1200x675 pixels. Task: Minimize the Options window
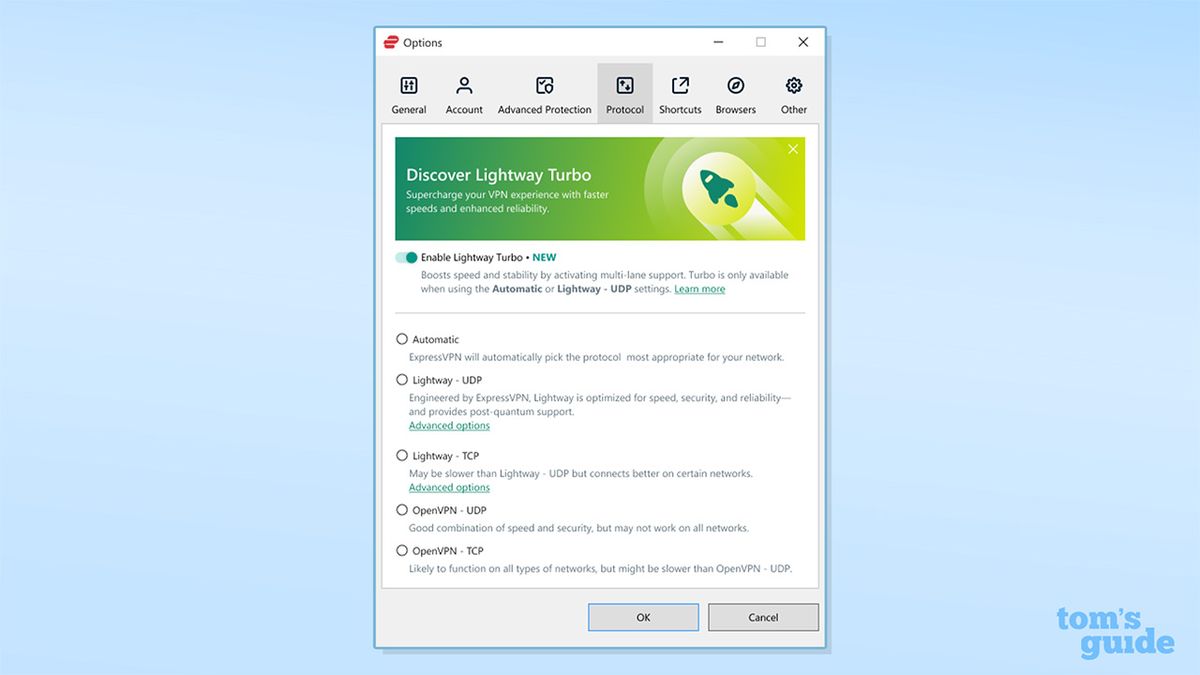719,42
